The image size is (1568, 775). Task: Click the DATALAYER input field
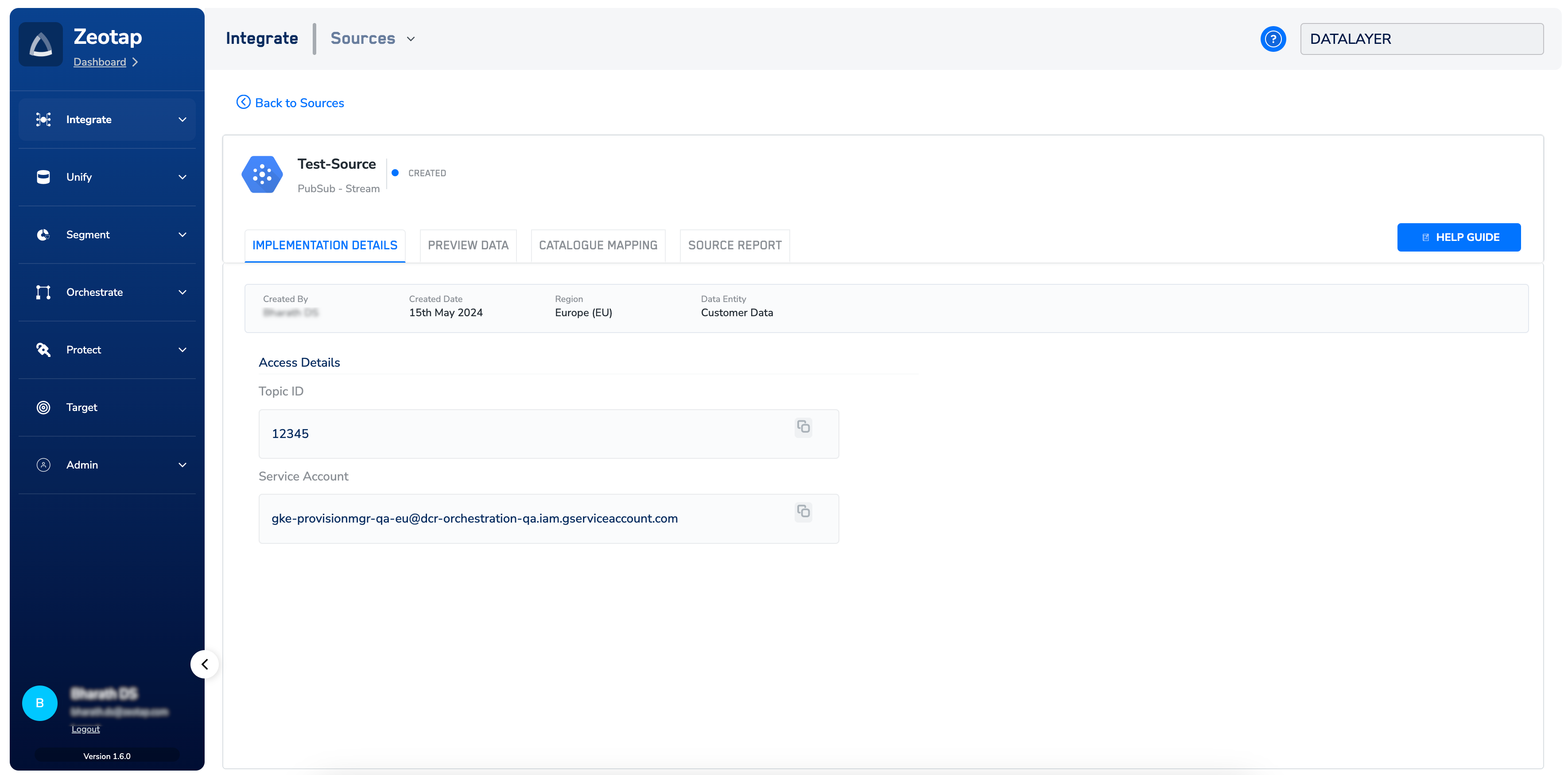click(1422, 39)
